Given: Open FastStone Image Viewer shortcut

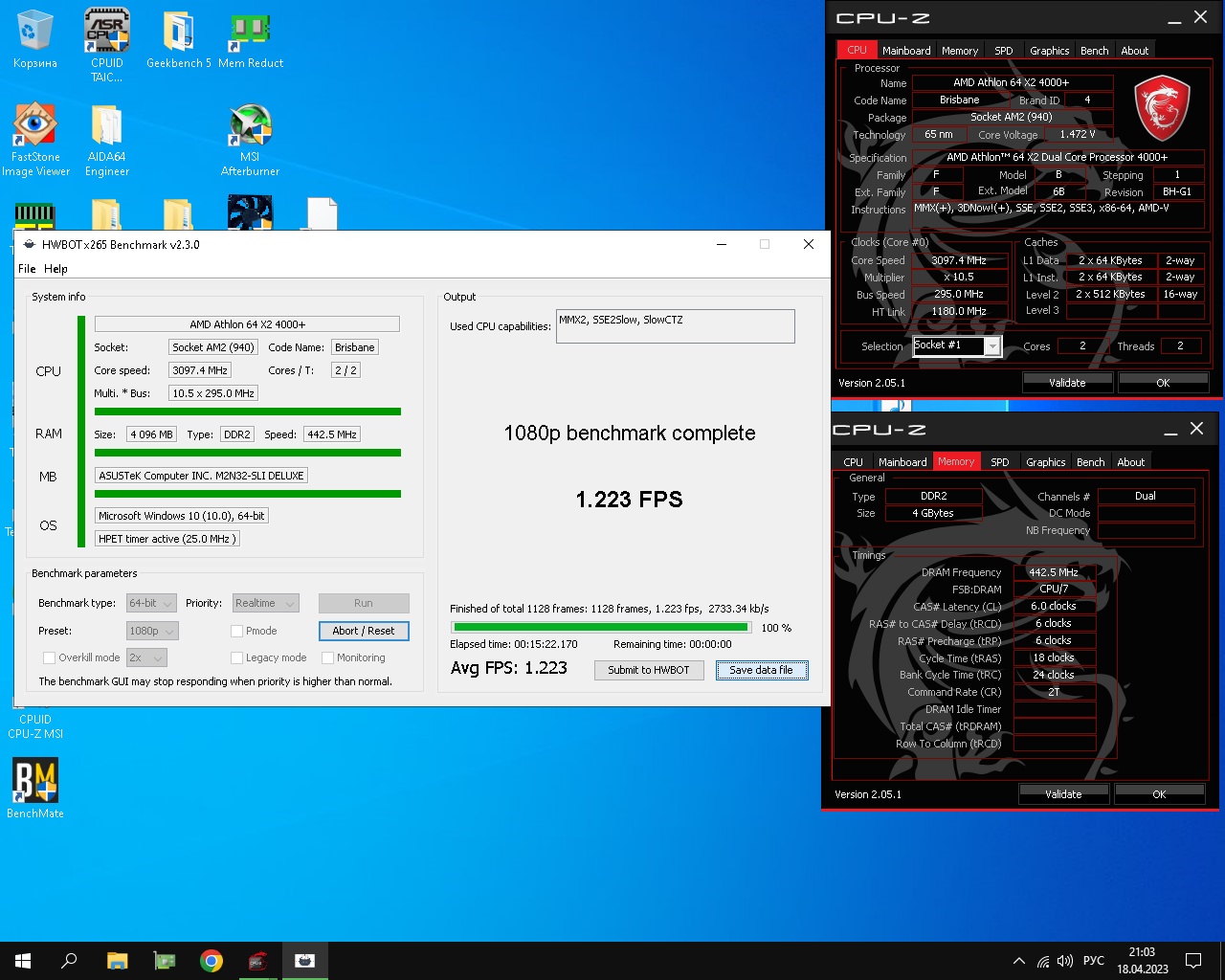Looking at the screenshot, I should pyautogui.click(x=35, y=140).
